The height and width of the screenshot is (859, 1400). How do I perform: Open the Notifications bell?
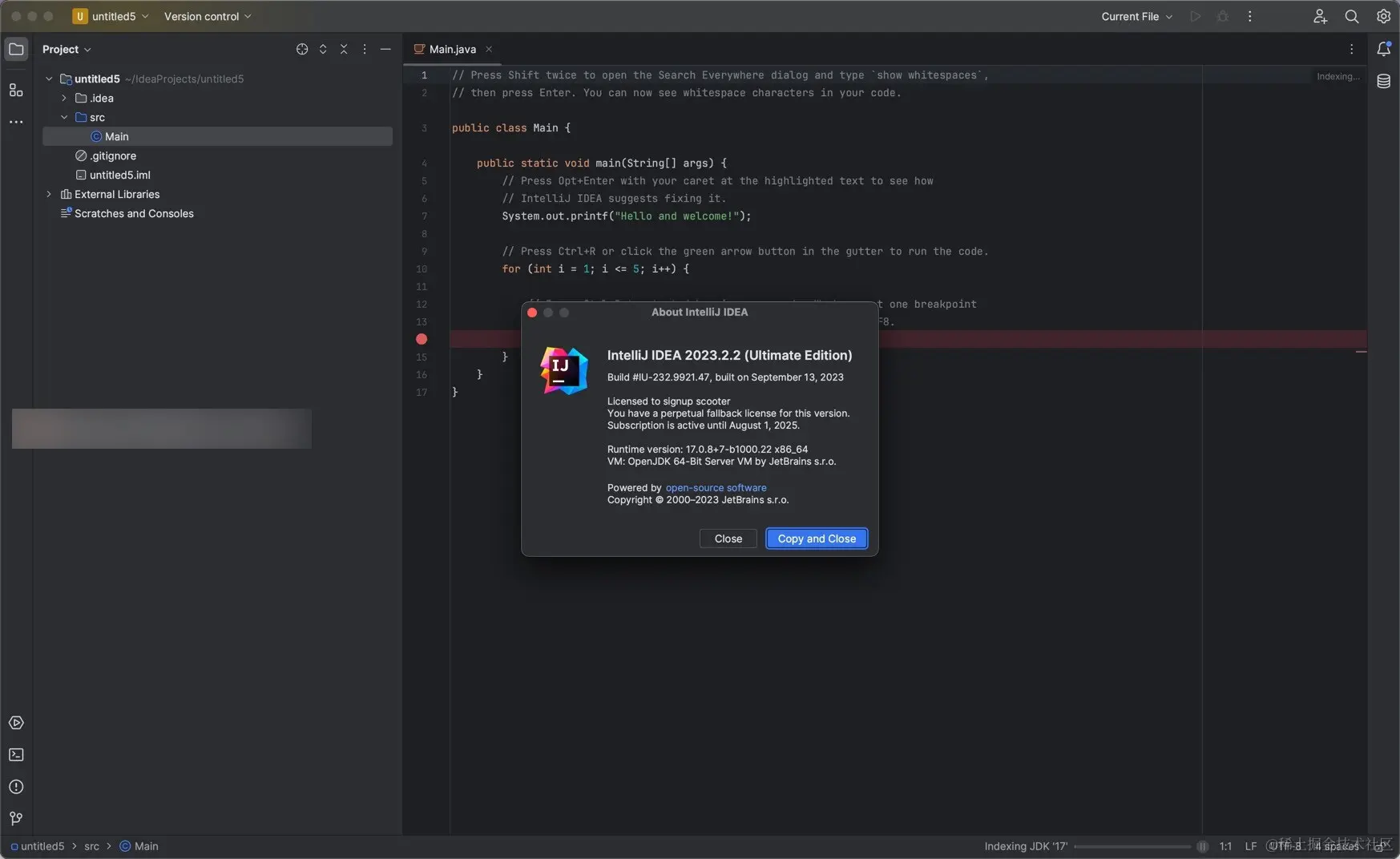click(x=1384, y=49)
